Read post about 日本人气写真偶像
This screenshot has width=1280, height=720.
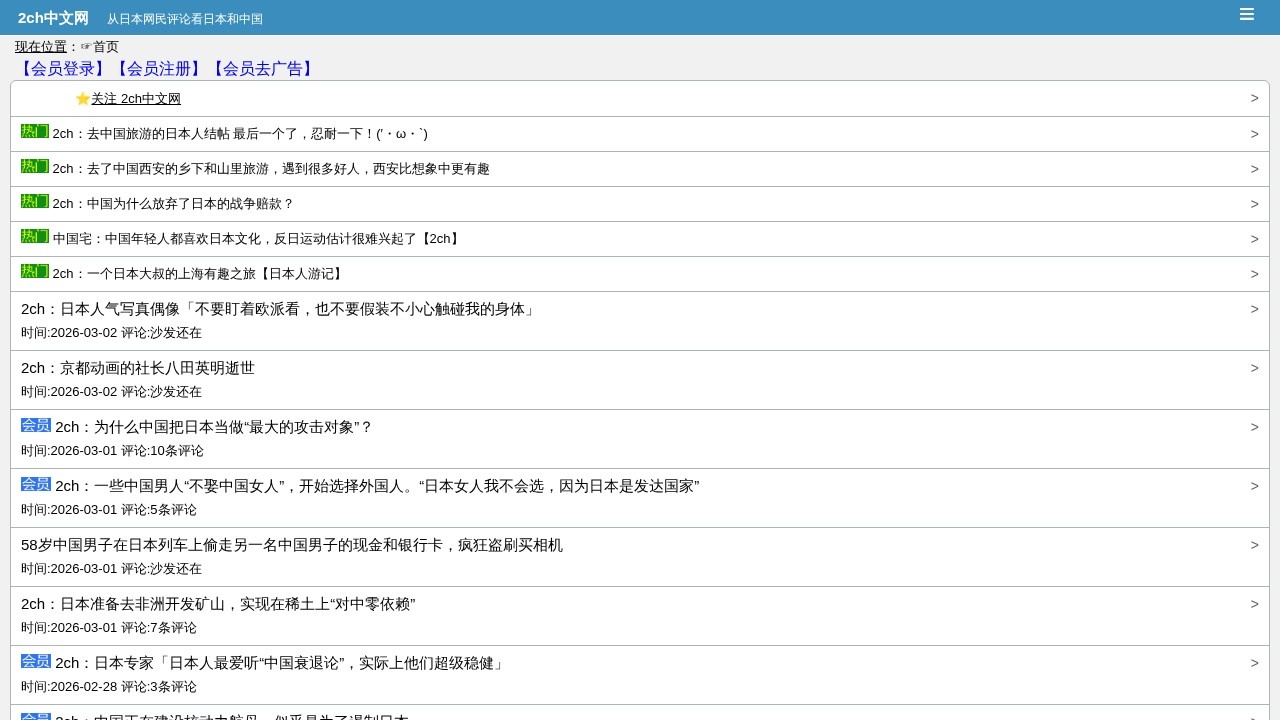point(278,309)
